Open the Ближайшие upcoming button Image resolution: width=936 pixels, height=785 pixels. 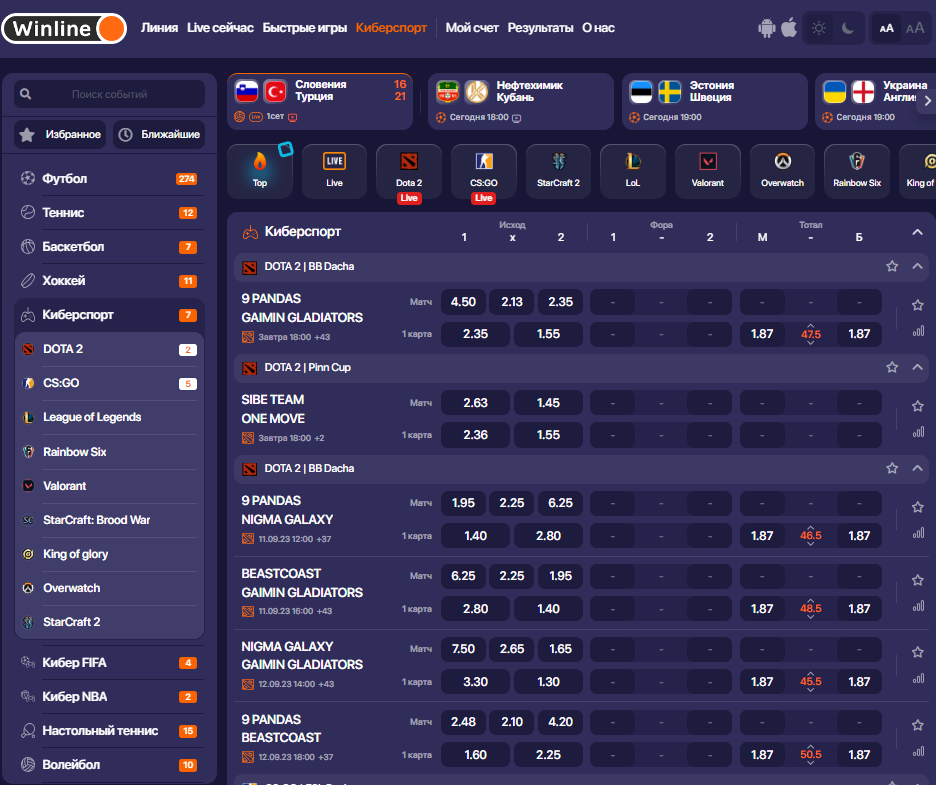[x=159, y=134]
